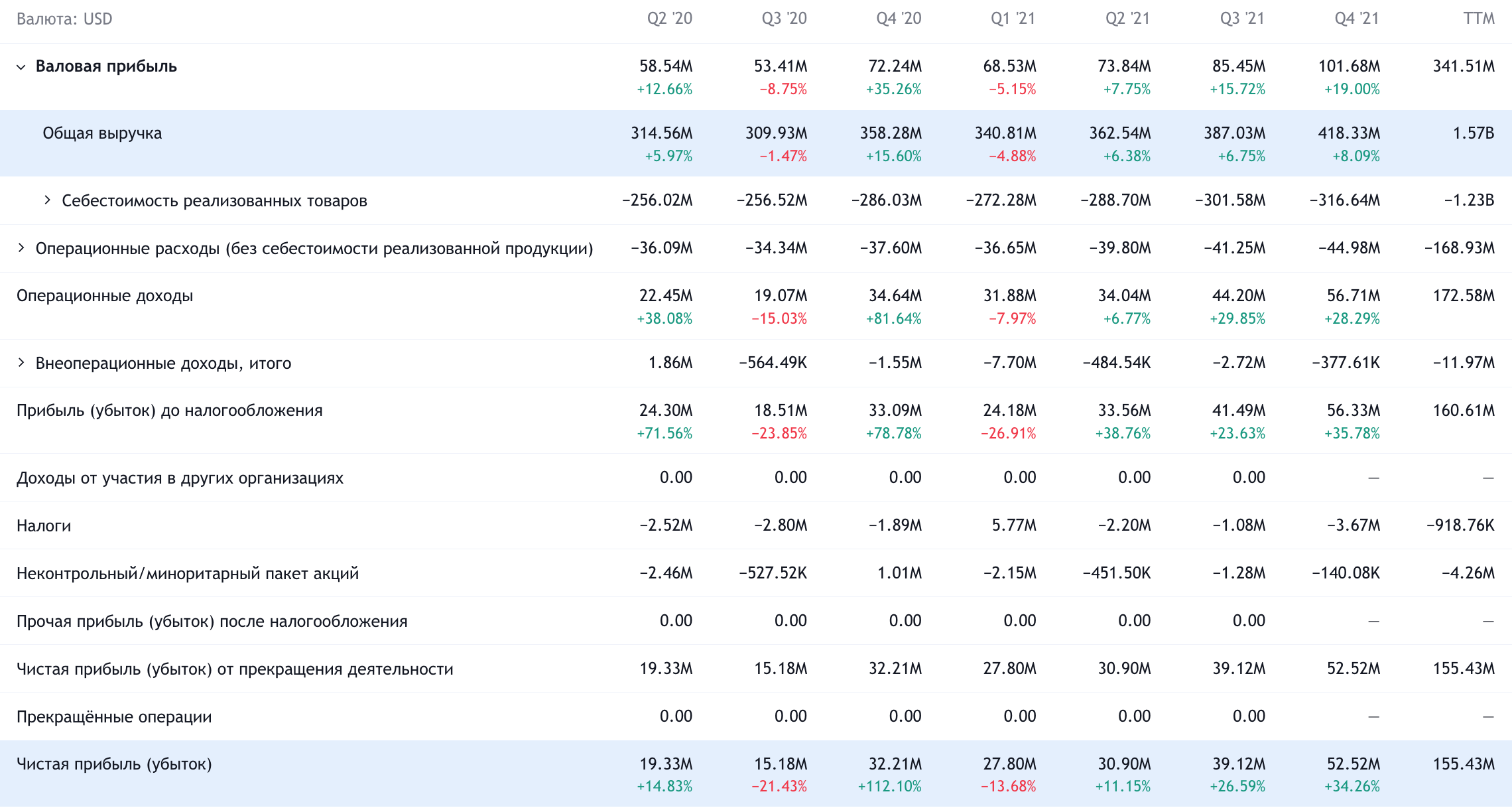
Task: Click non-operating income value −7.70M
Action: click(x=1009, y=363)
